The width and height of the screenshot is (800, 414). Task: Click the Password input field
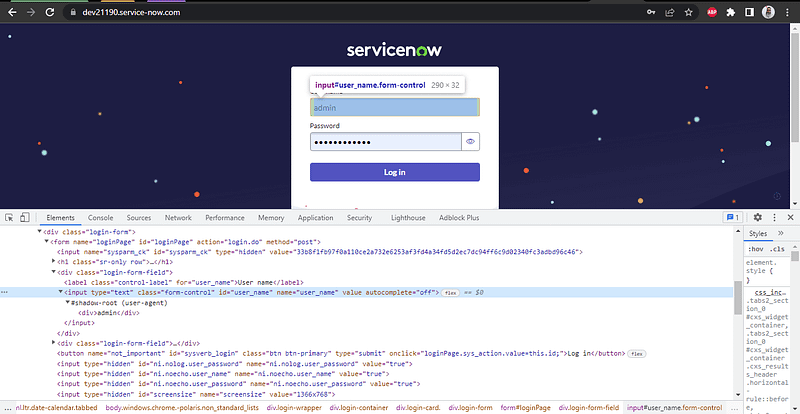(x=386, y=141)
